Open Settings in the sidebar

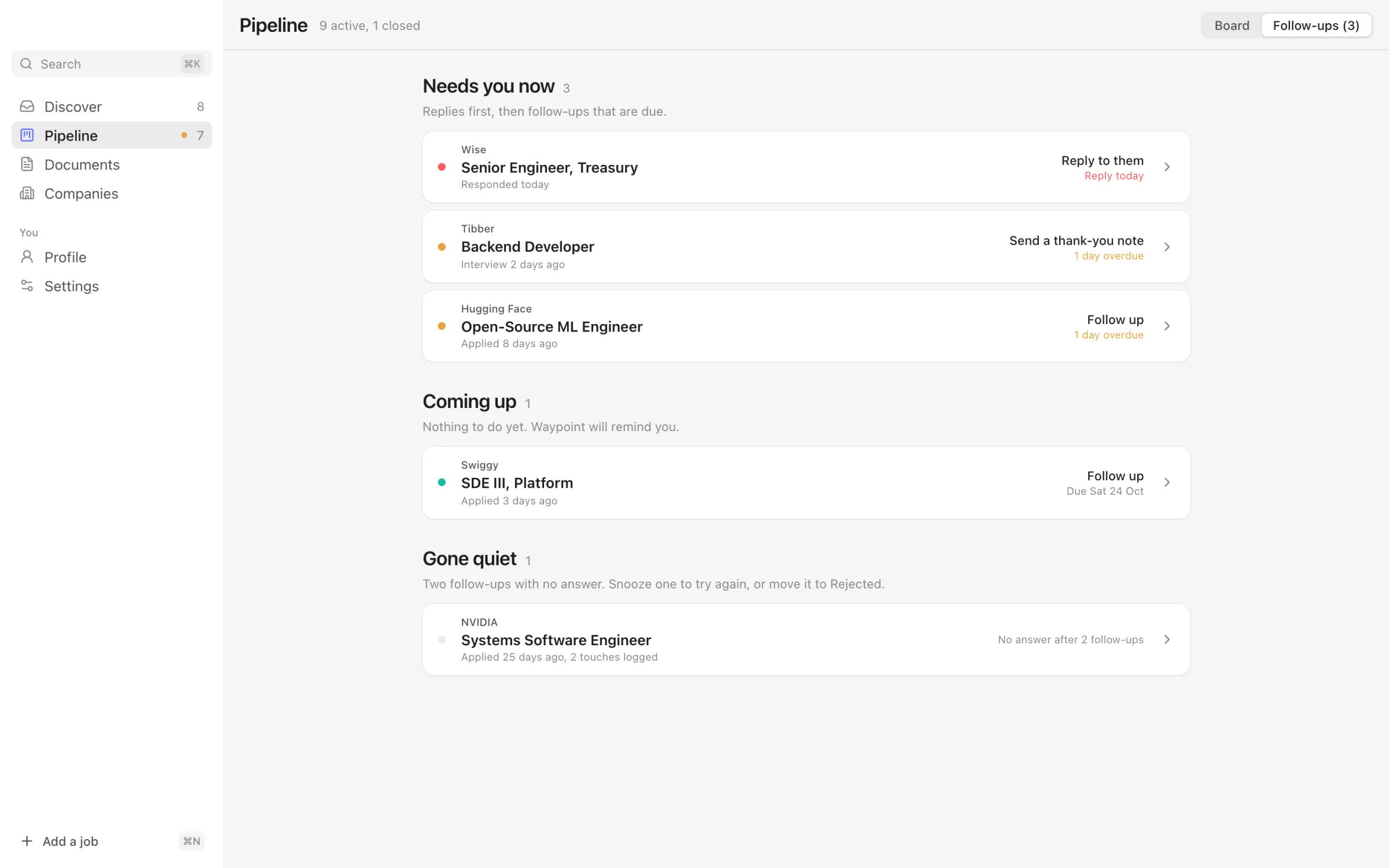[112, 286]
